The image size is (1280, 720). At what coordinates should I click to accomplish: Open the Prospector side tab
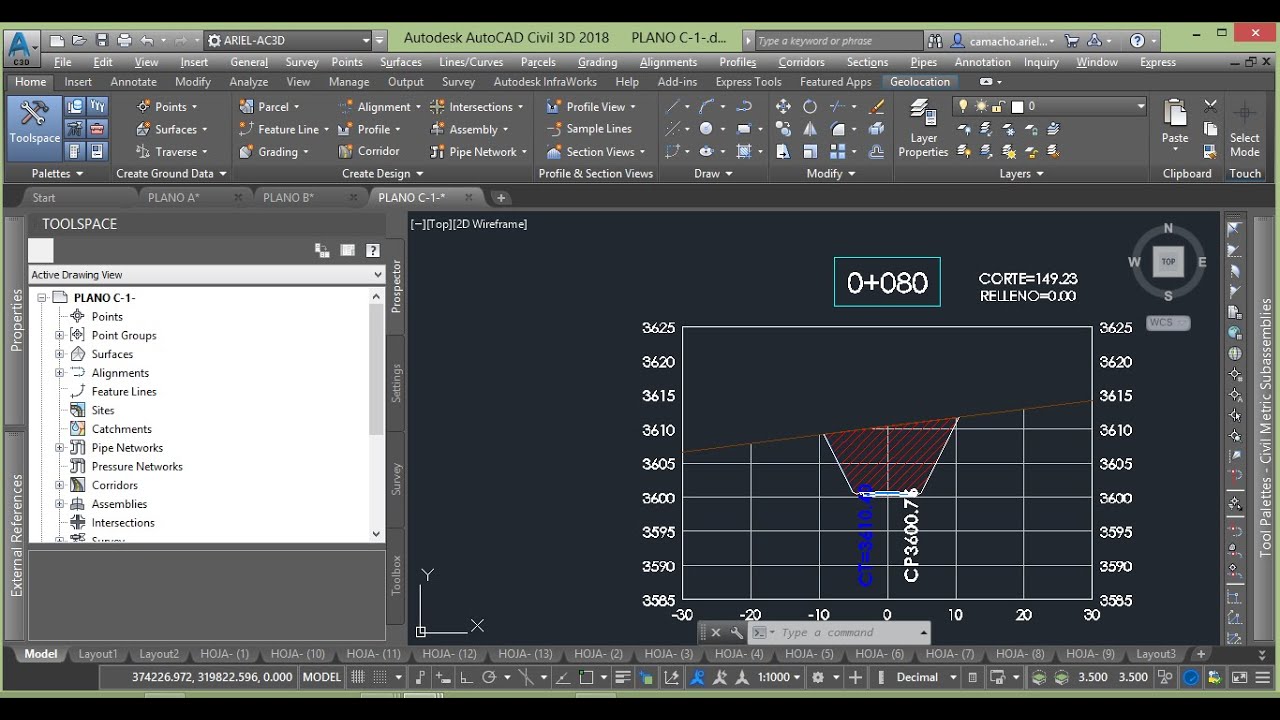click(396, 286)
